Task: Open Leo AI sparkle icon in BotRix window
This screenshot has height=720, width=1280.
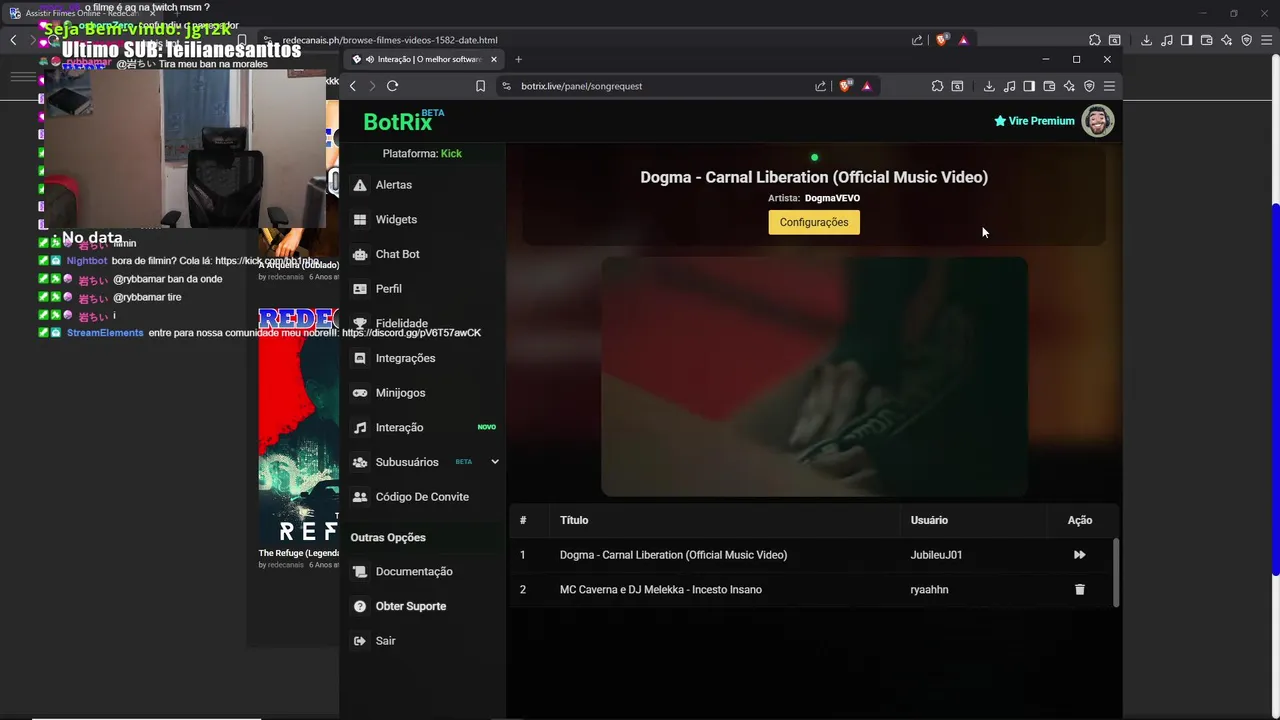Action: pyautogui.click(x=1069, y=86)
